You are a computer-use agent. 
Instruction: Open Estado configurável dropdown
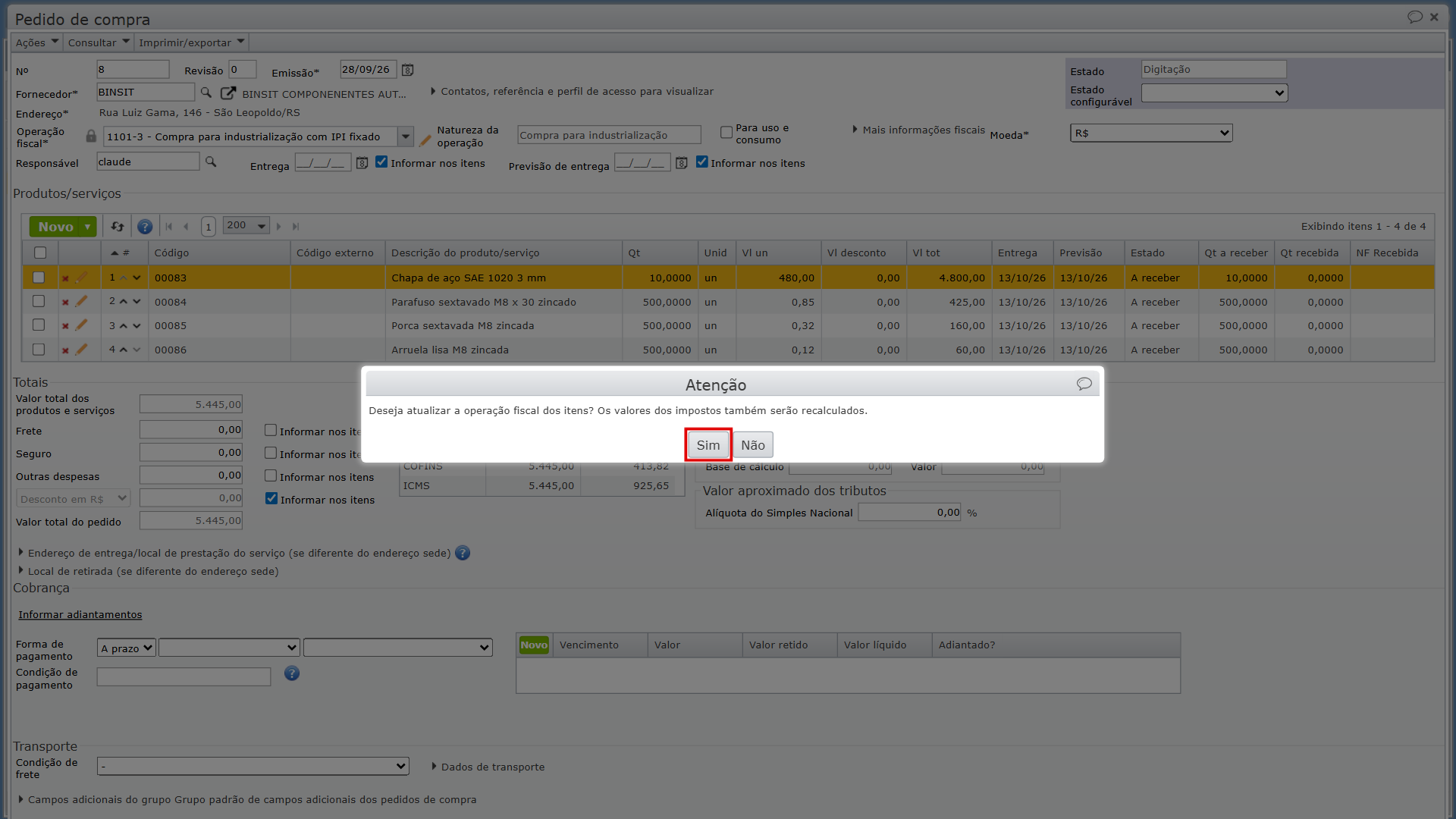point(1214,93)
